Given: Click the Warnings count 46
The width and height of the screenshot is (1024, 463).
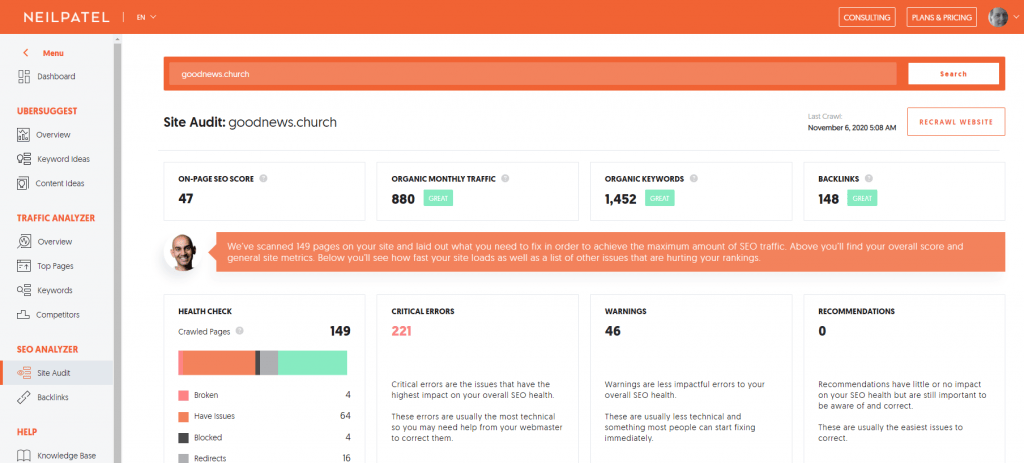Looking at the screenshot, I should coord(613,331).
